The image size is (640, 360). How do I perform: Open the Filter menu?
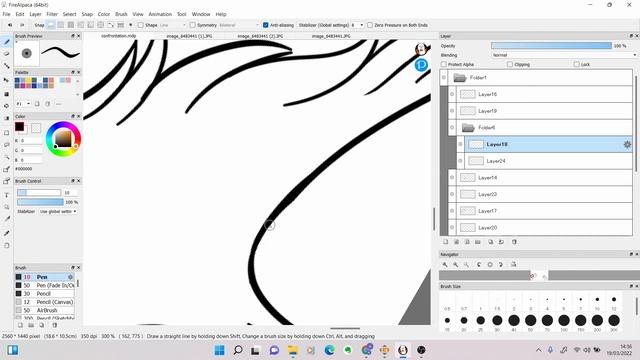[52, 14]
